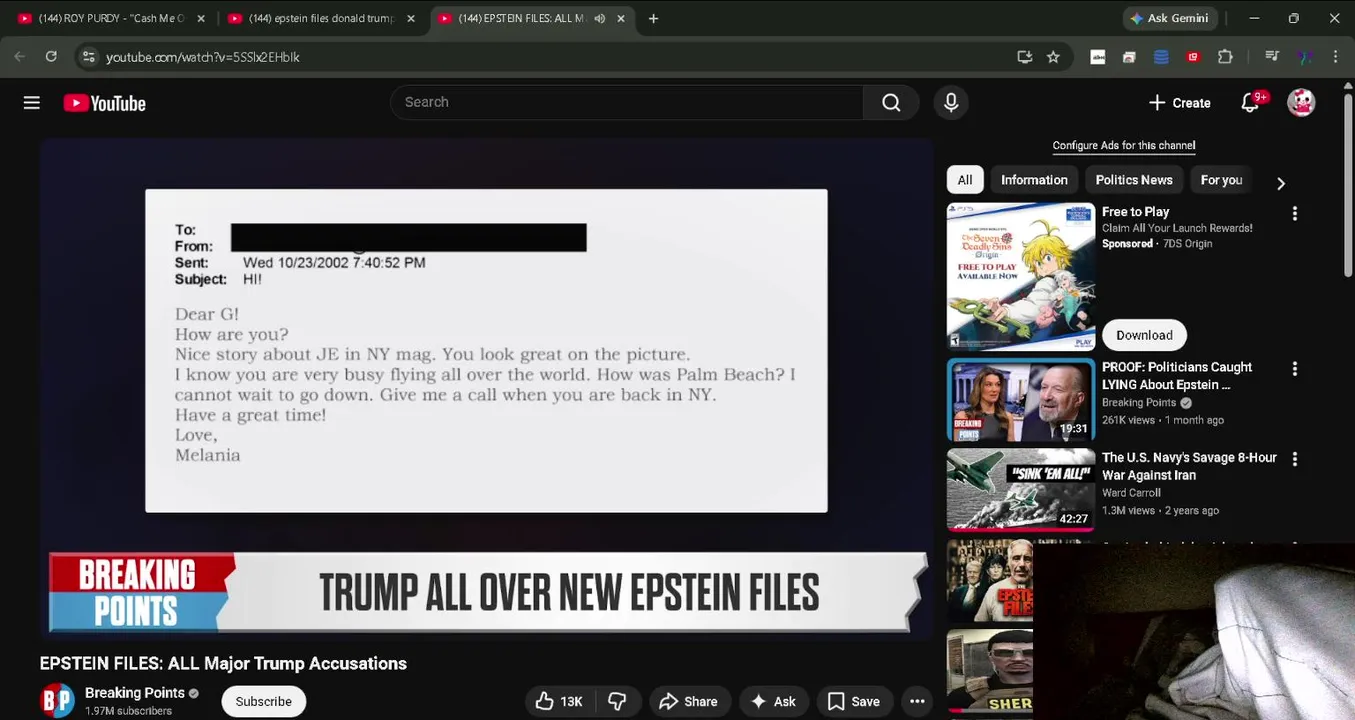Viewport: 1355px width, 720px height.
Task: Click the '1.97M subscribers' text
Action: tap(128, 711)
